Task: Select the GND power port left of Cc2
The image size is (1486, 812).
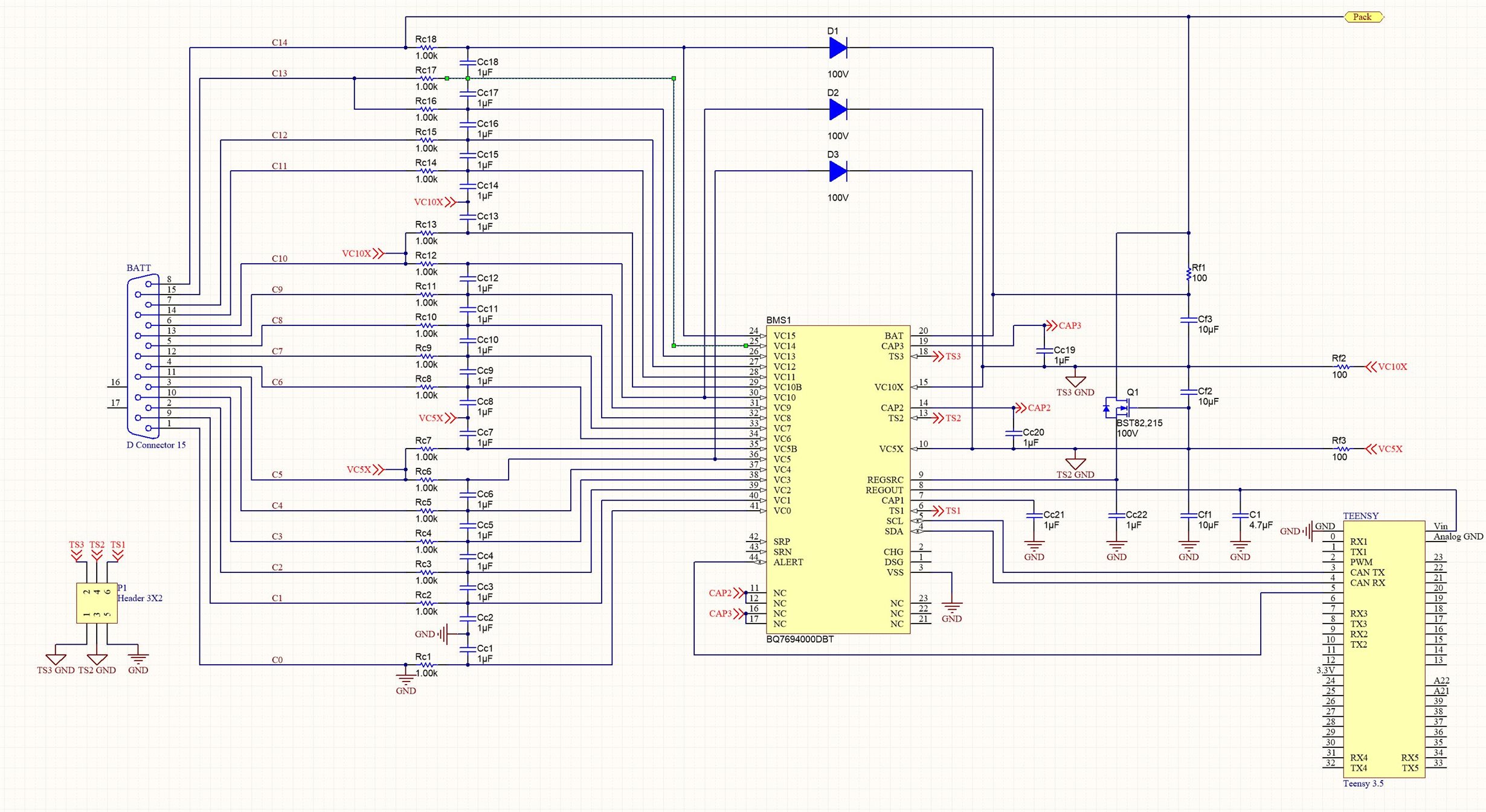Action: (x=432, y=634)
